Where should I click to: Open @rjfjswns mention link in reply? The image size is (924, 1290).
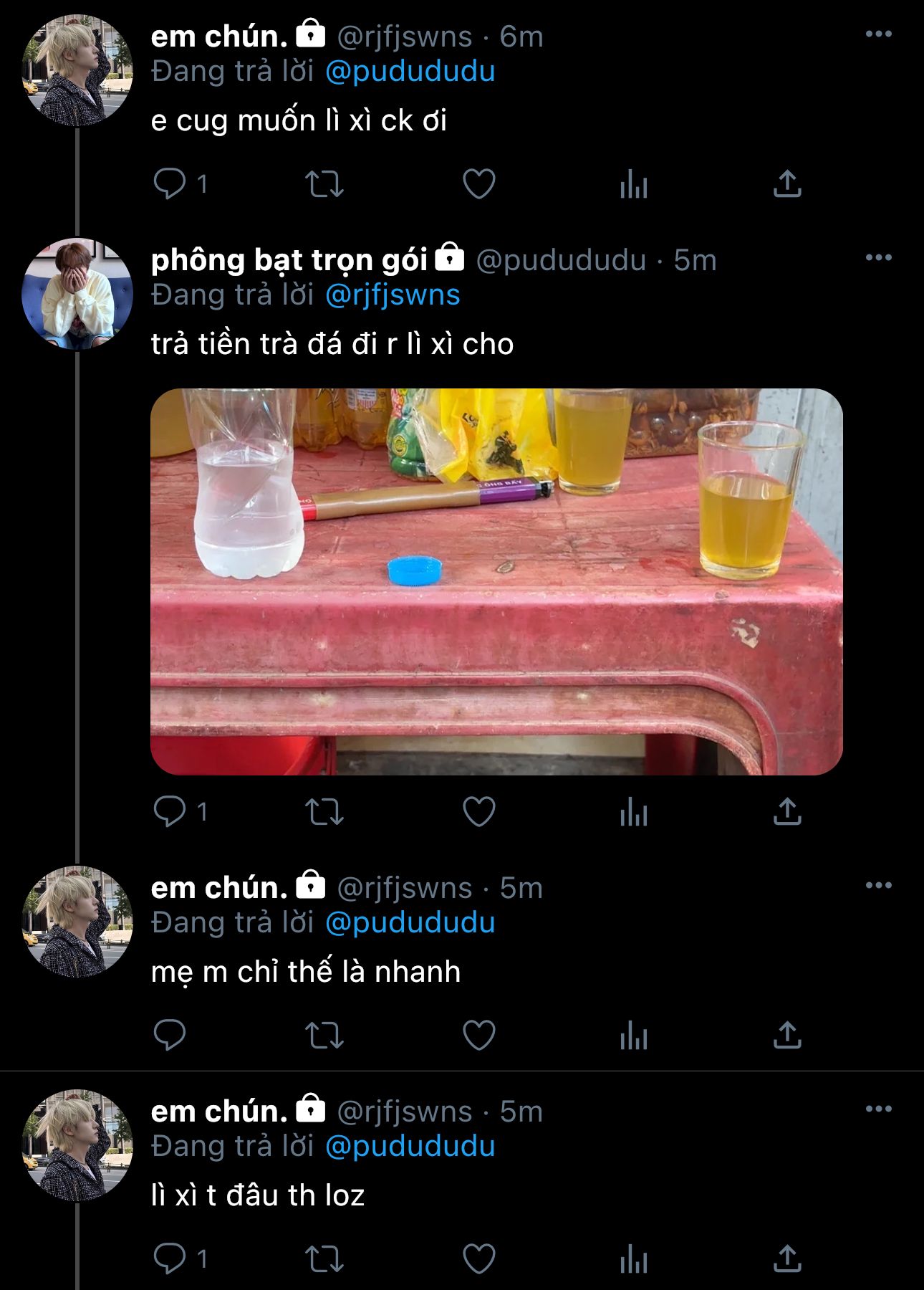tap(393, 295)
